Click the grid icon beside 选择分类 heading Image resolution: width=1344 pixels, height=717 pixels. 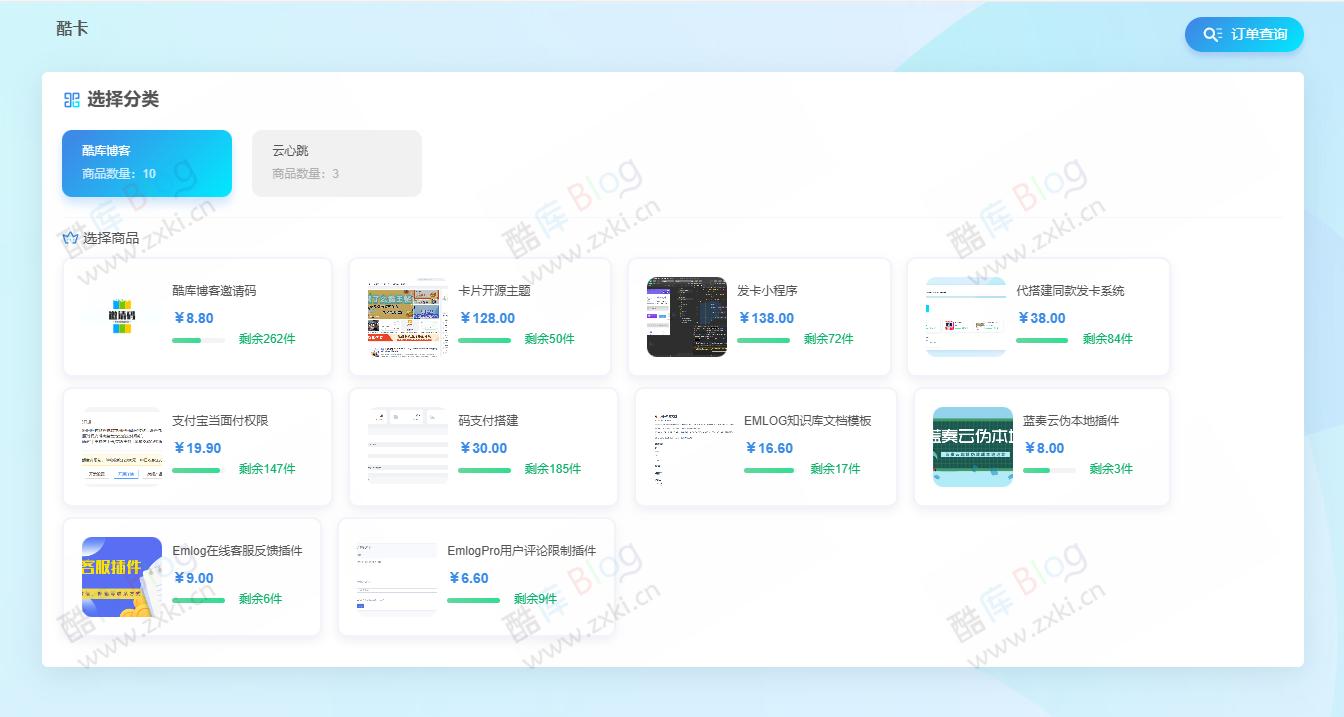point(70,99)
